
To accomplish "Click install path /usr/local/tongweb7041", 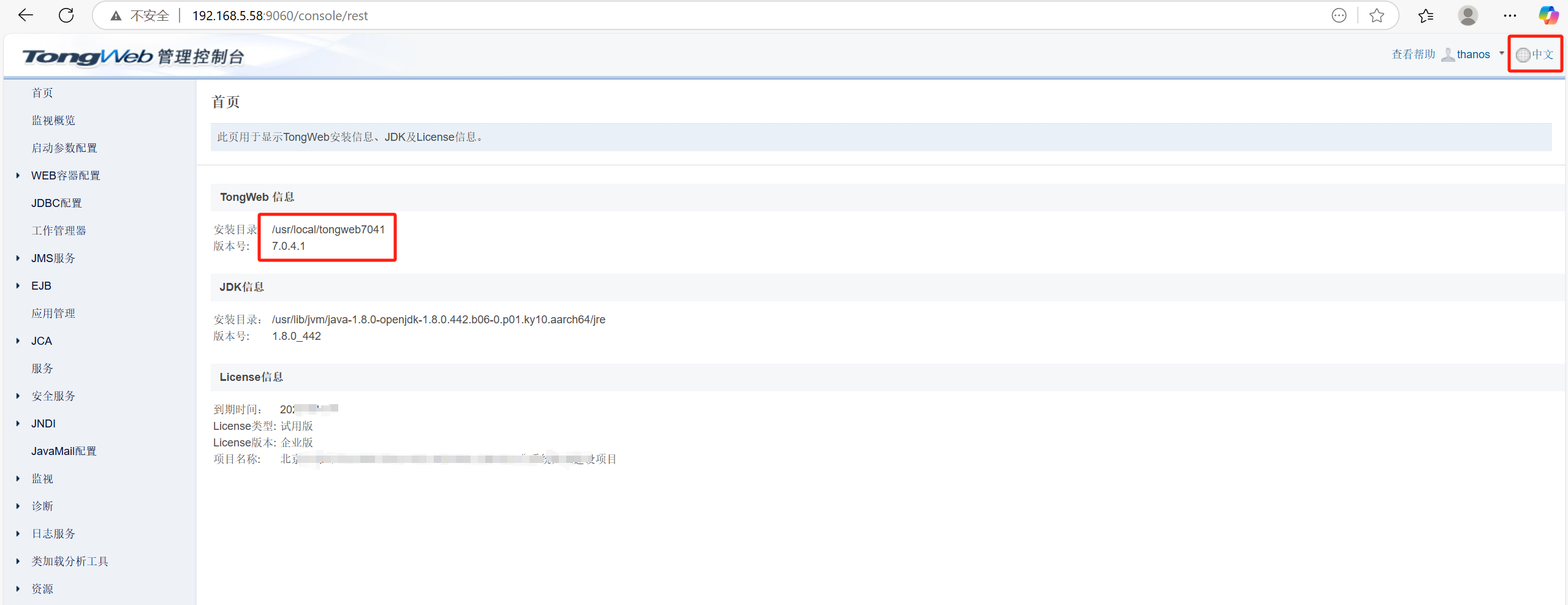I will click(328, 229).
